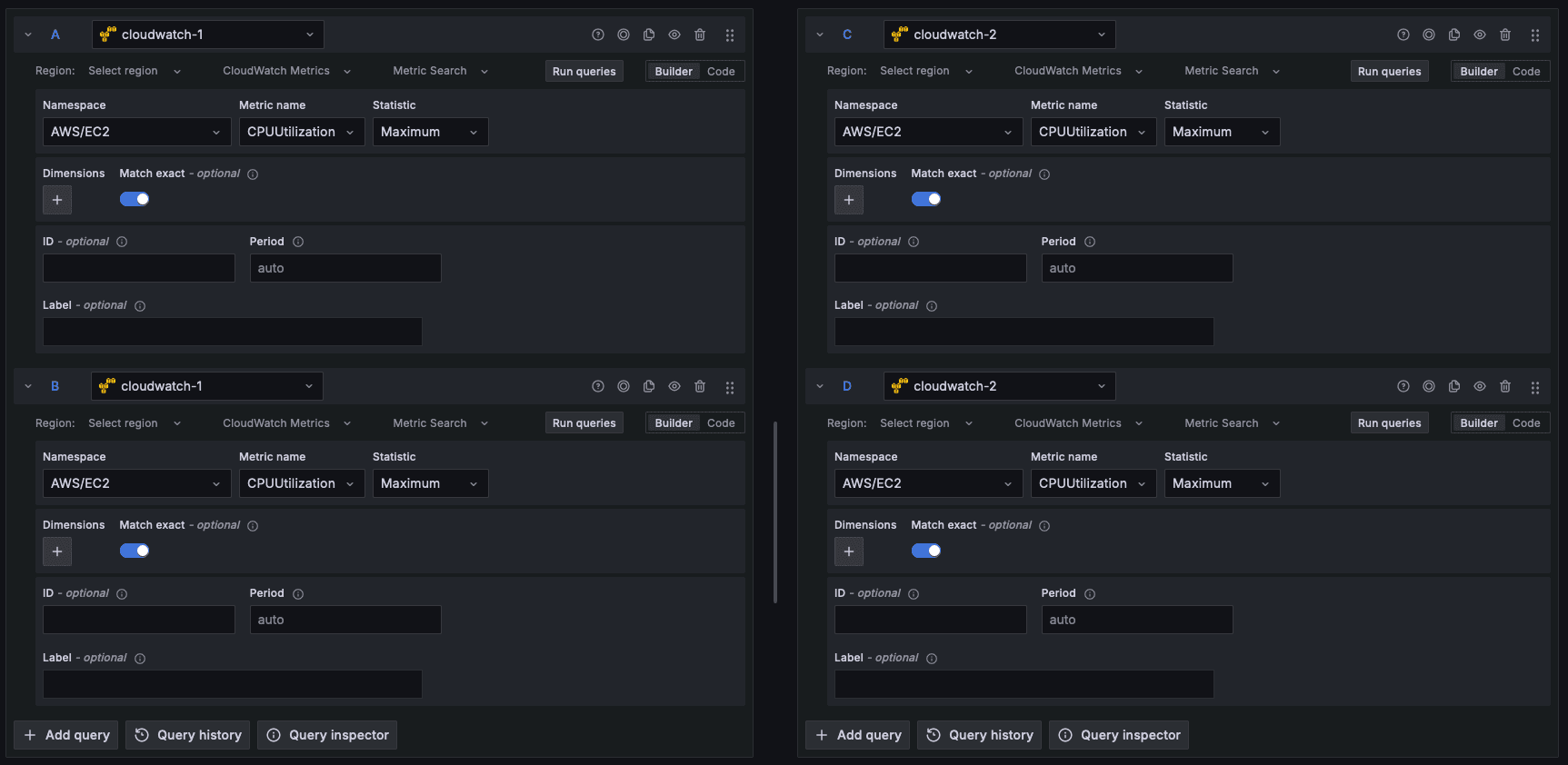This screenshot has width=1568, height=765.
Task: Open CloudWatch Metrics mode dropdown in query B
Action: (x=287, y=423)
